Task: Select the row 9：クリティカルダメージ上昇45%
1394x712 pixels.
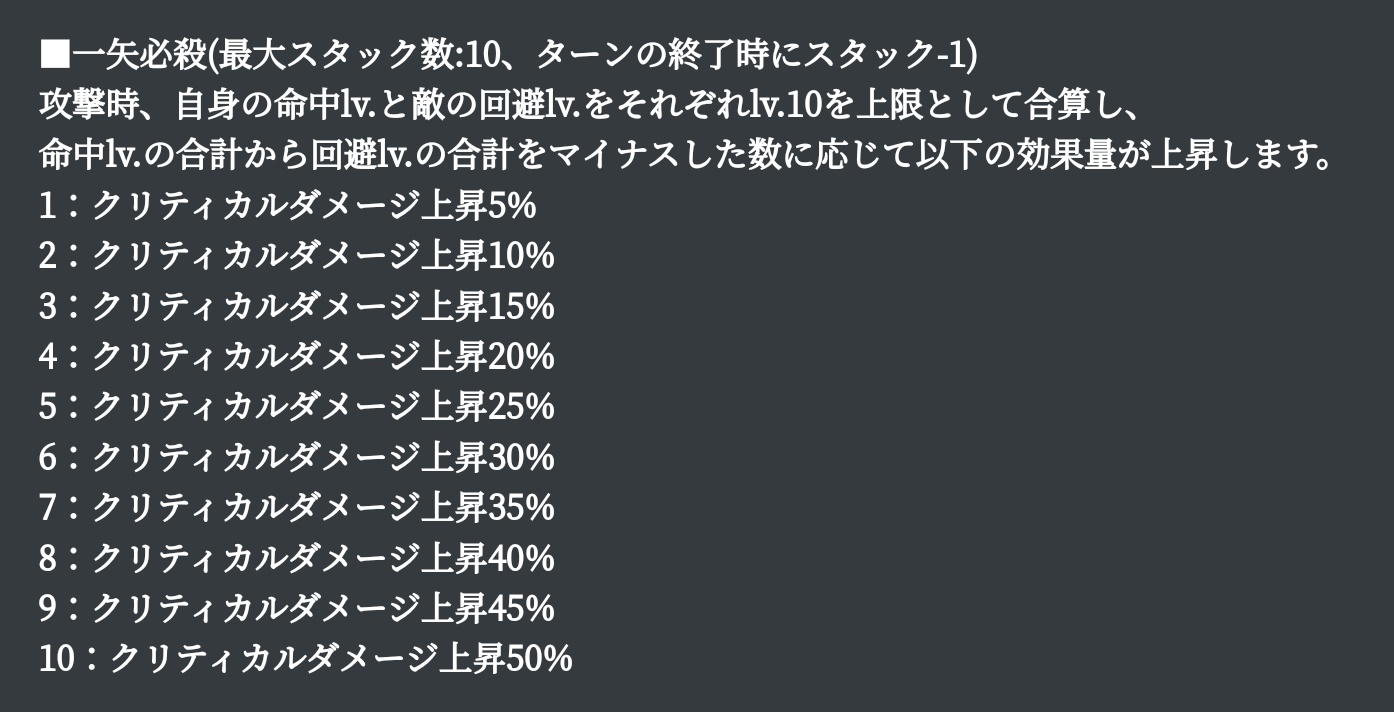Action: [x=296, y=608]
